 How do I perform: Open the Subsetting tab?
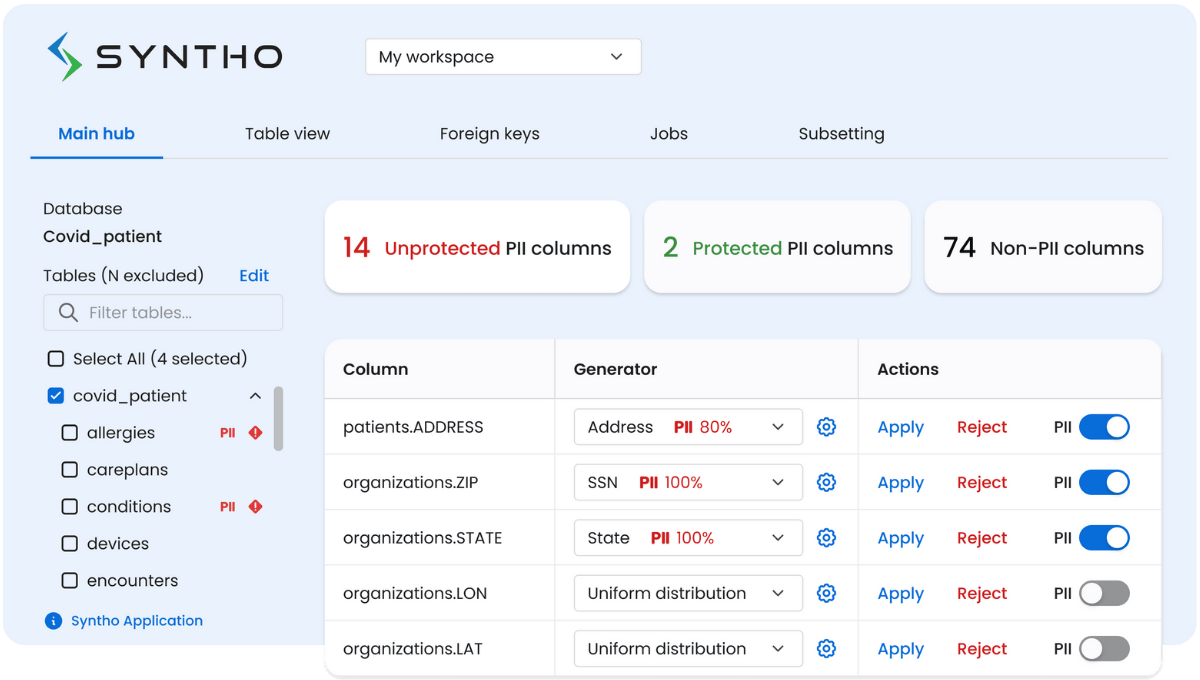click(x=841, y=134)
